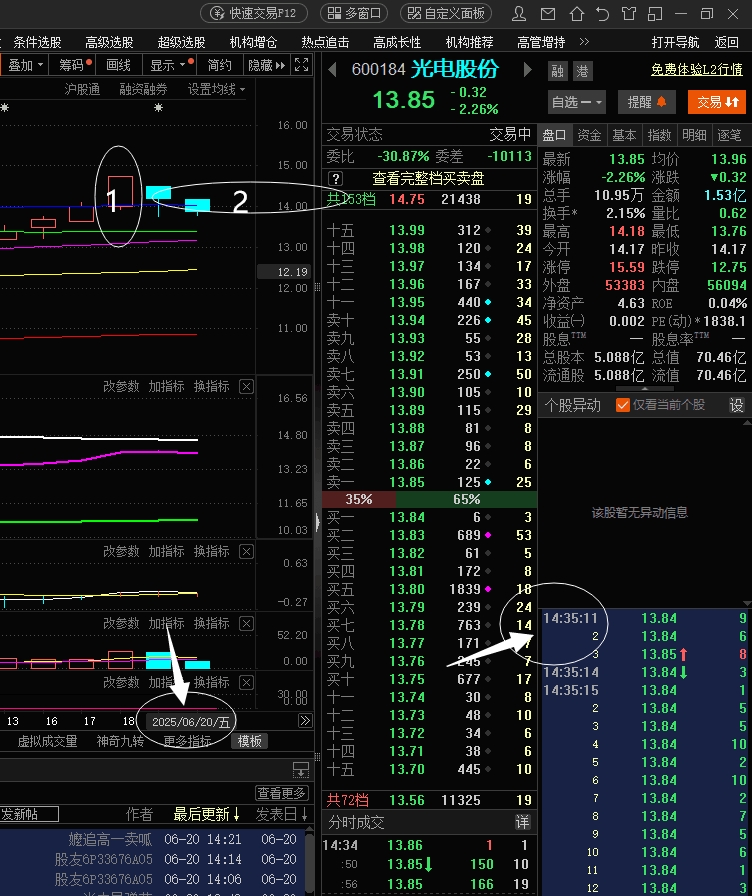Click the back arrow undo icon
Screen dimensions: 752x896
(x=602, y=13)
